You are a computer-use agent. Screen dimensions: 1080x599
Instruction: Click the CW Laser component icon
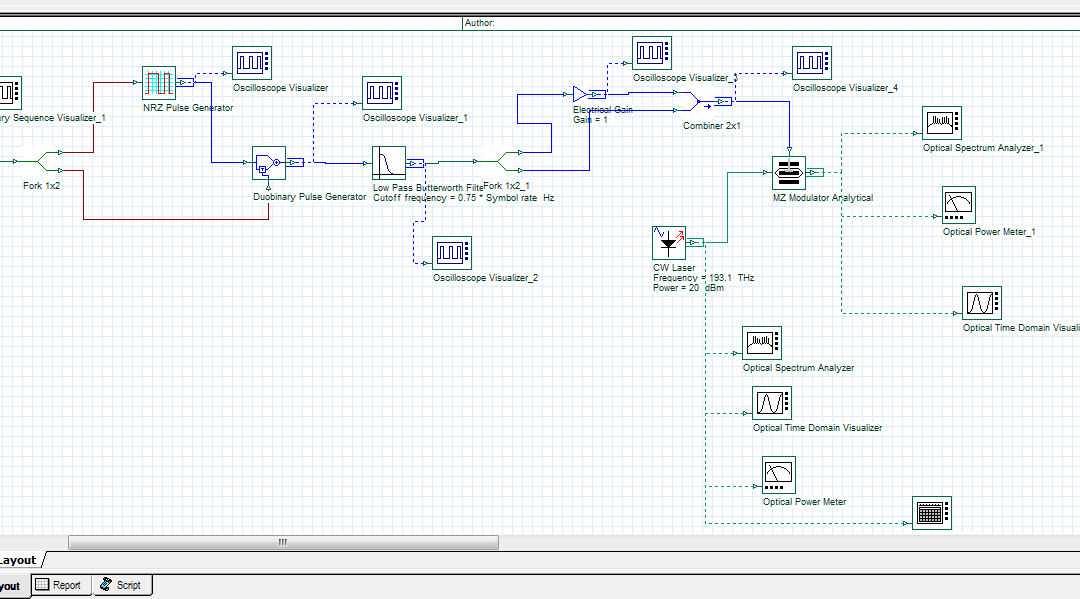[669, 242]
